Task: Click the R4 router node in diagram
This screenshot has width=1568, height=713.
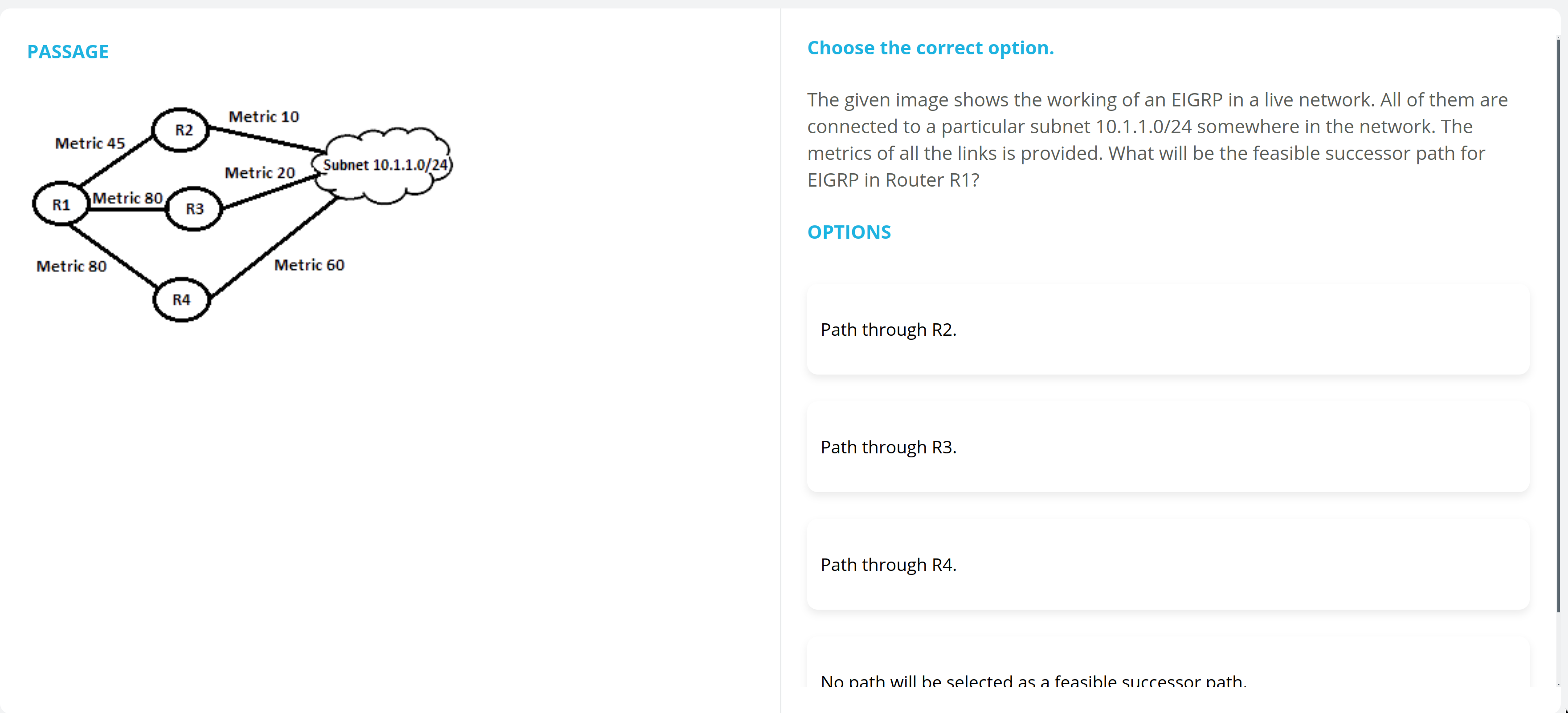Action: (181, 299)
